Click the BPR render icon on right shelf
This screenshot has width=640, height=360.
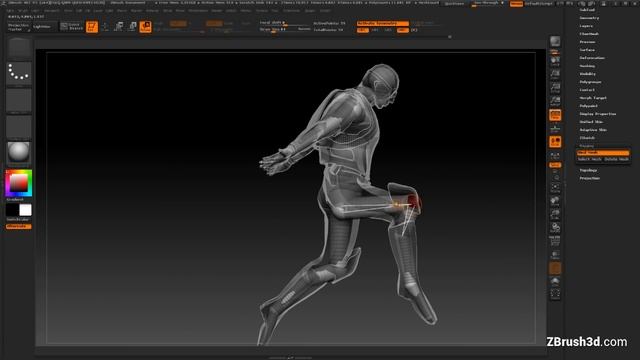[555, 41]
